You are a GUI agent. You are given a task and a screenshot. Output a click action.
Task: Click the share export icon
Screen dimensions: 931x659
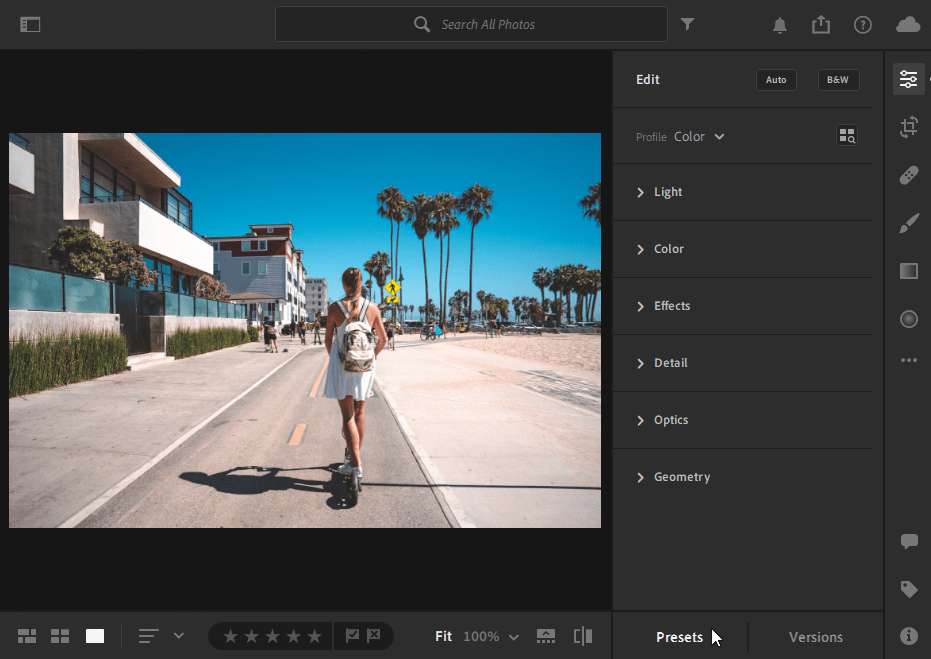click(821, 24)
